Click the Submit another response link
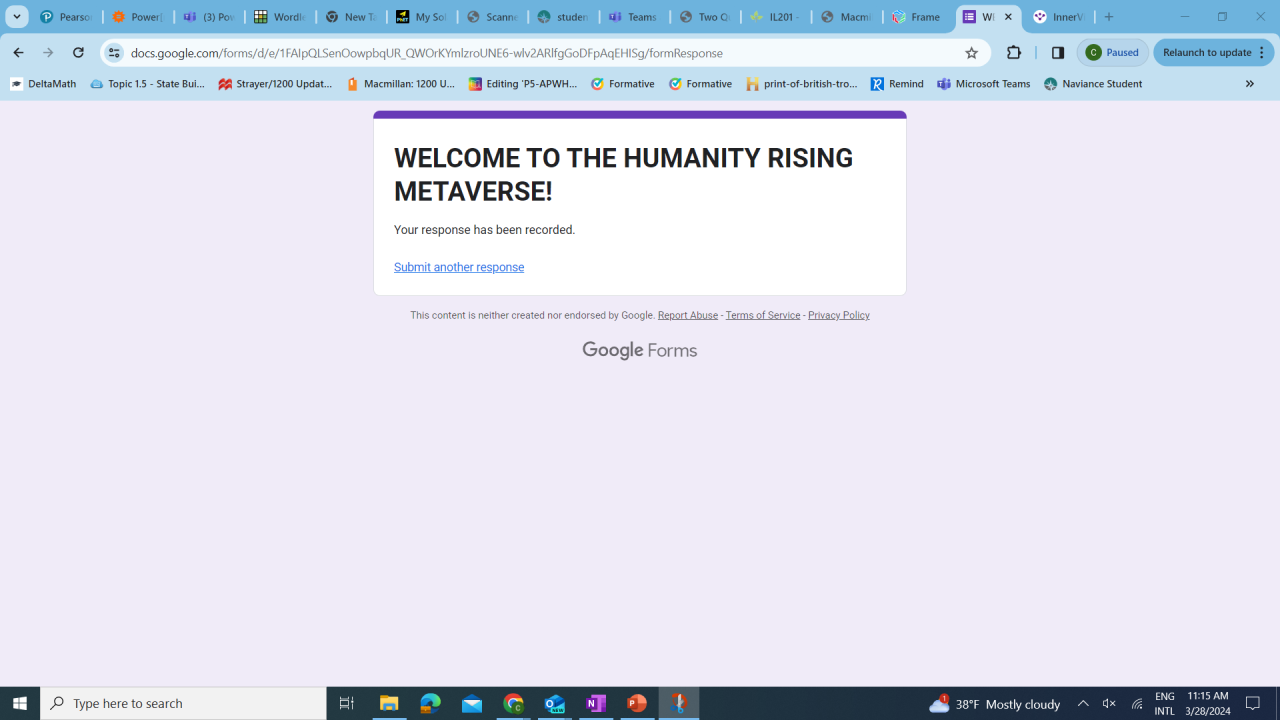The height and width of the screenshot is (720, 1280). click(x=459, y=267)
